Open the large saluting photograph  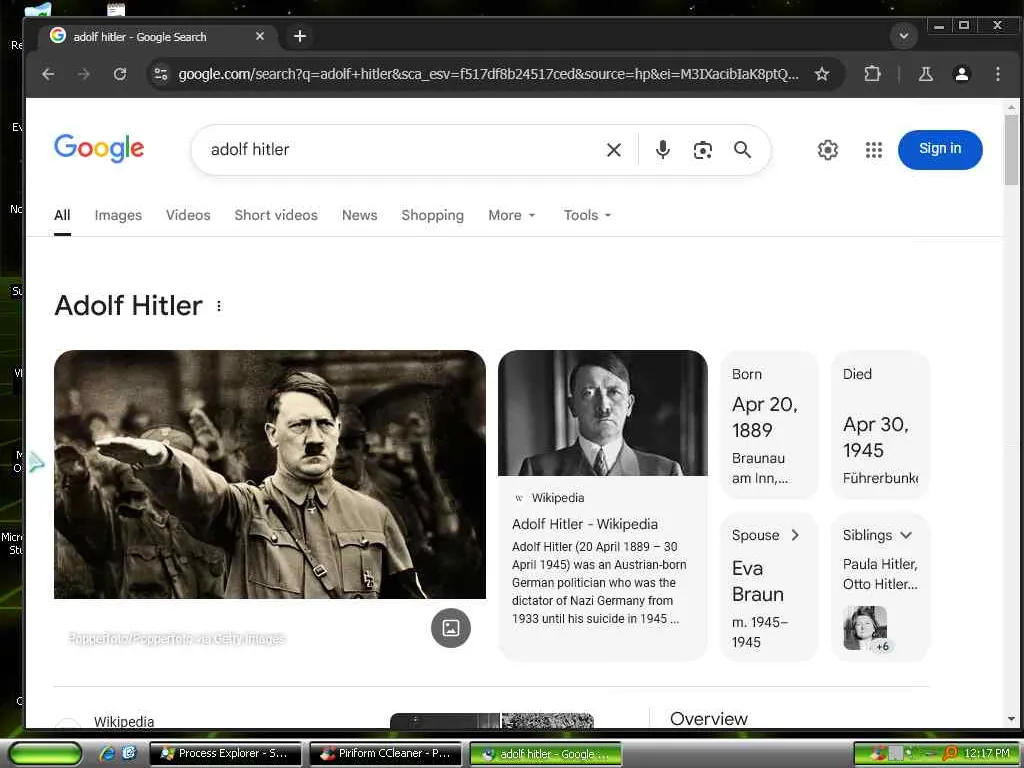point(270,474)
